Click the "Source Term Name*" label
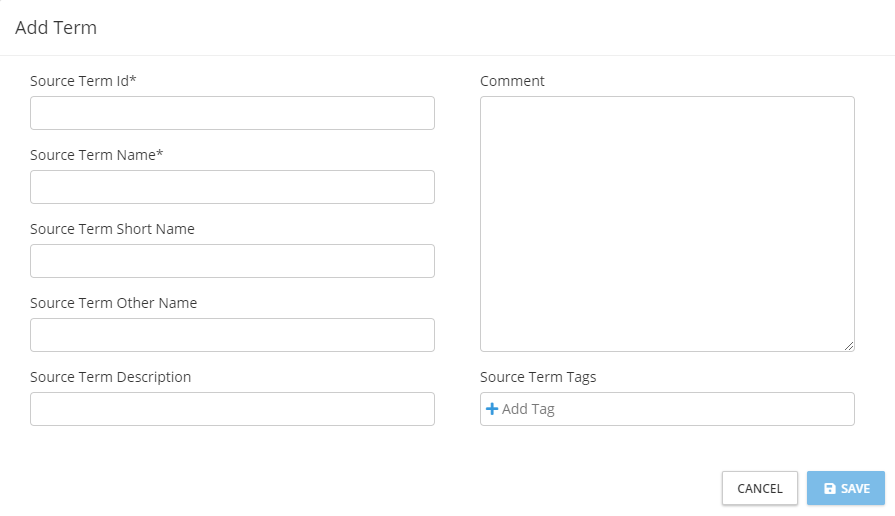This screenshot has width=895, height=516. (x=96, y=155)
